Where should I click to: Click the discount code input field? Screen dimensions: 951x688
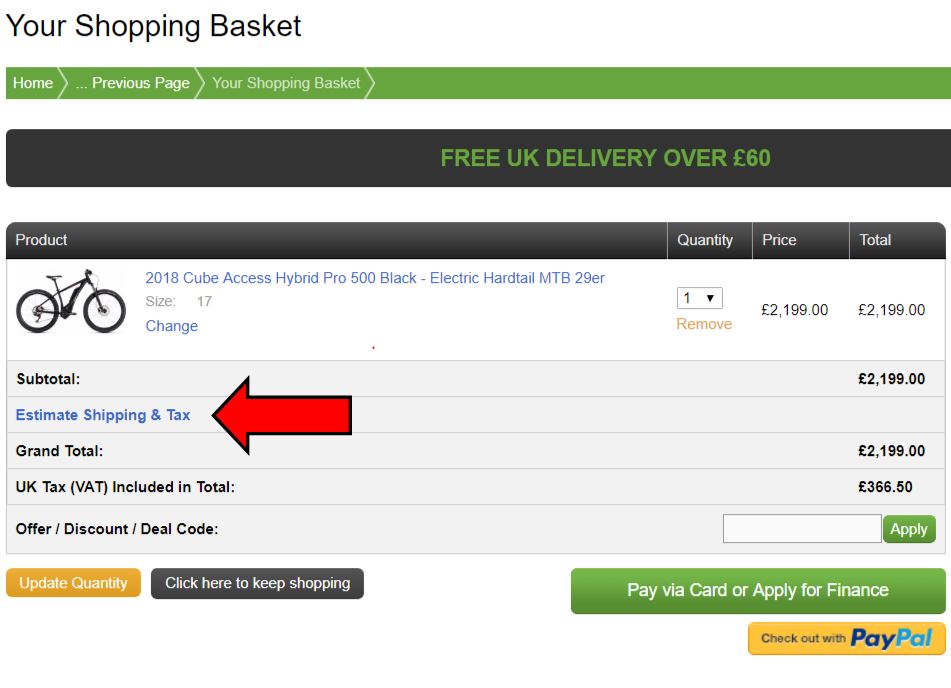(x=802, y=529)
